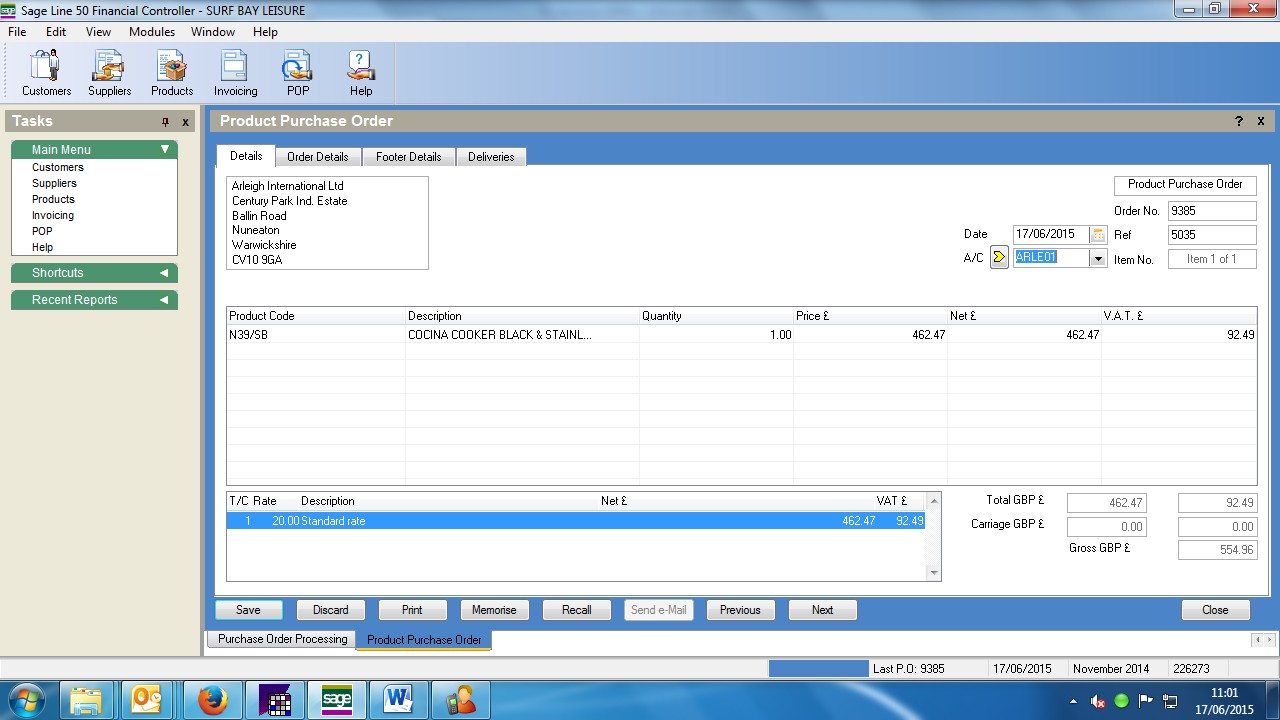Collapse the Main Menu section

pyautogui.click(x=165, y=150)
